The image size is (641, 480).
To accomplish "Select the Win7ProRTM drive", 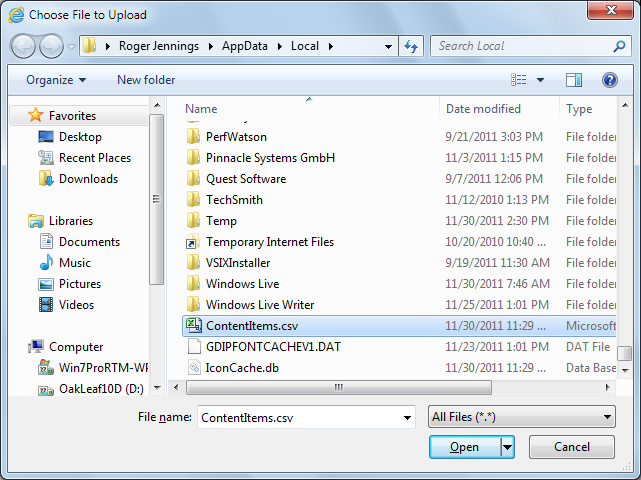I will [93, 368].
